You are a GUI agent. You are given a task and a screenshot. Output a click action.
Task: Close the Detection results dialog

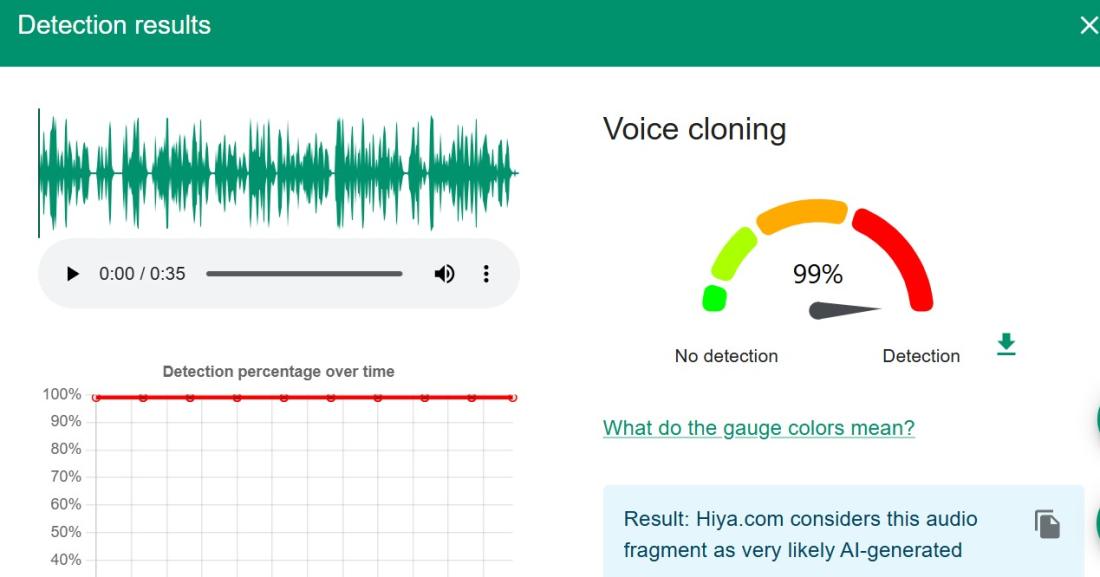pyautogui.click(x=1089, y=26)
